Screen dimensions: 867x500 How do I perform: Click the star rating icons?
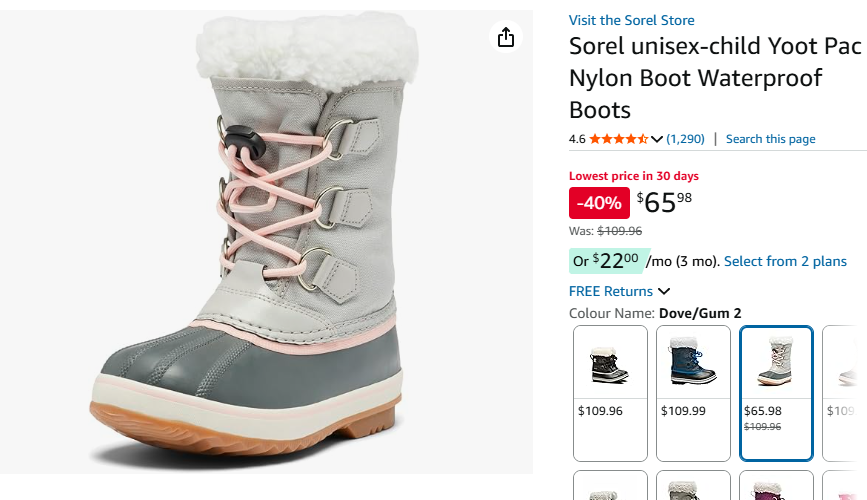pos(618,139)
